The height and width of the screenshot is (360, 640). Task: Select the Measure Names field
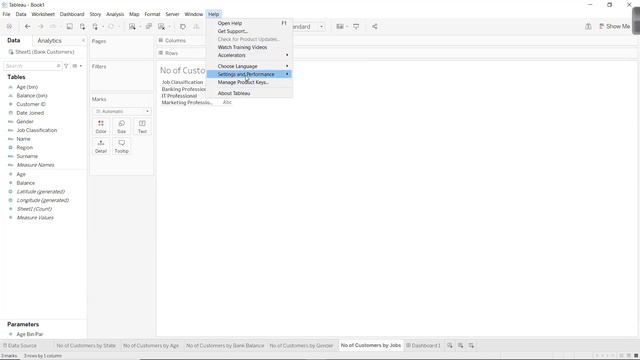36,165
